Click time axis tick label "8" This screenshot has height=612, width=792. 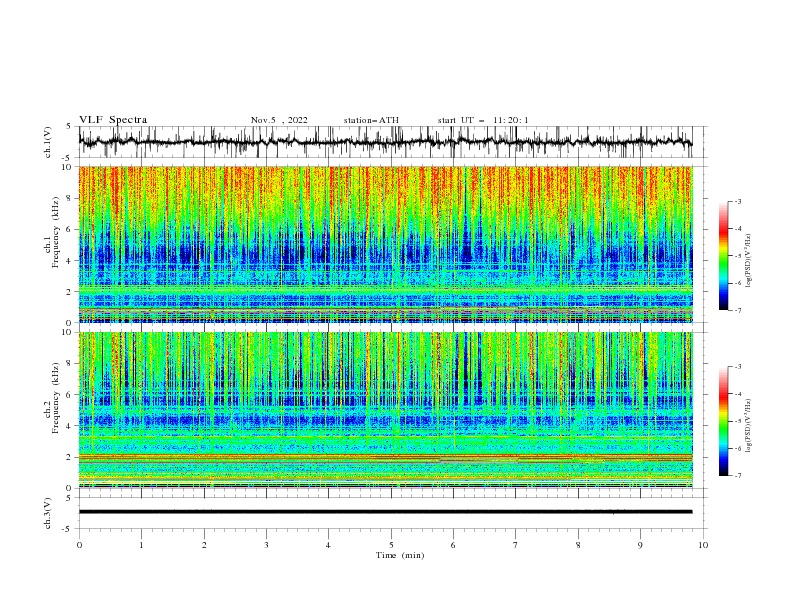click(x=578, y=545)
